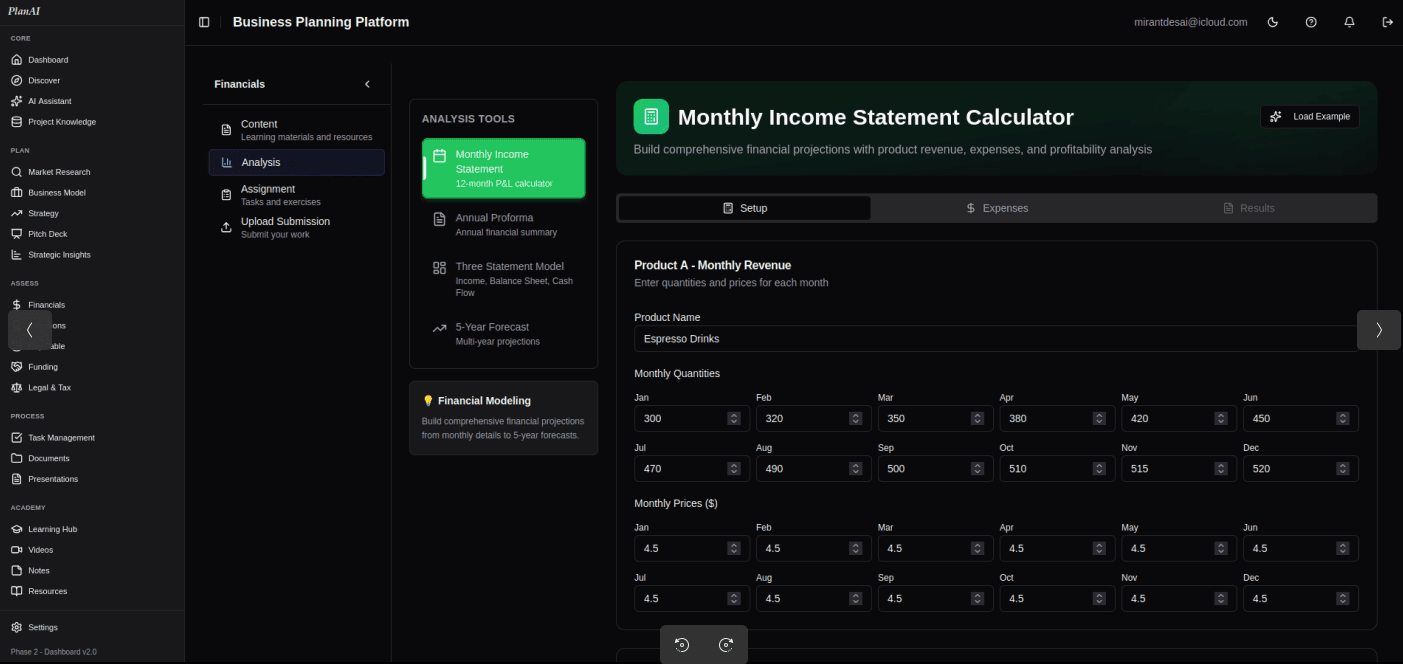Click the notifications bell icon

[1349, 21]
